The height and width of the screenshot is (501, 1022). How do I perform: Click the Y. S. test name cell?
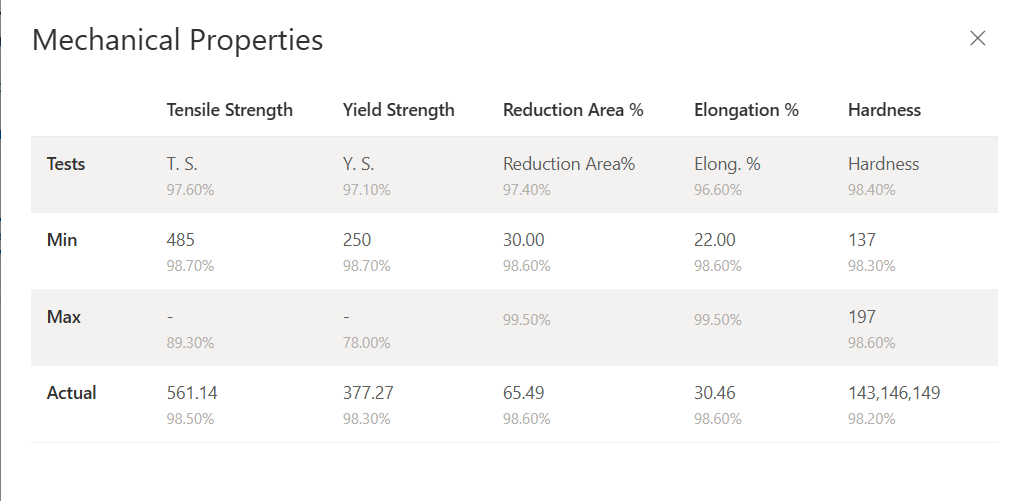pos(359,164)
